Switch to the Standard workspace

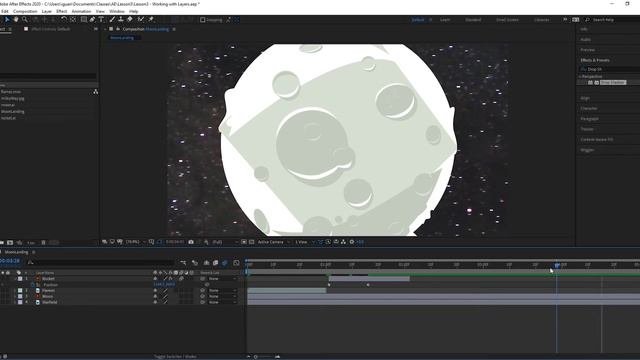pos(473,20)
